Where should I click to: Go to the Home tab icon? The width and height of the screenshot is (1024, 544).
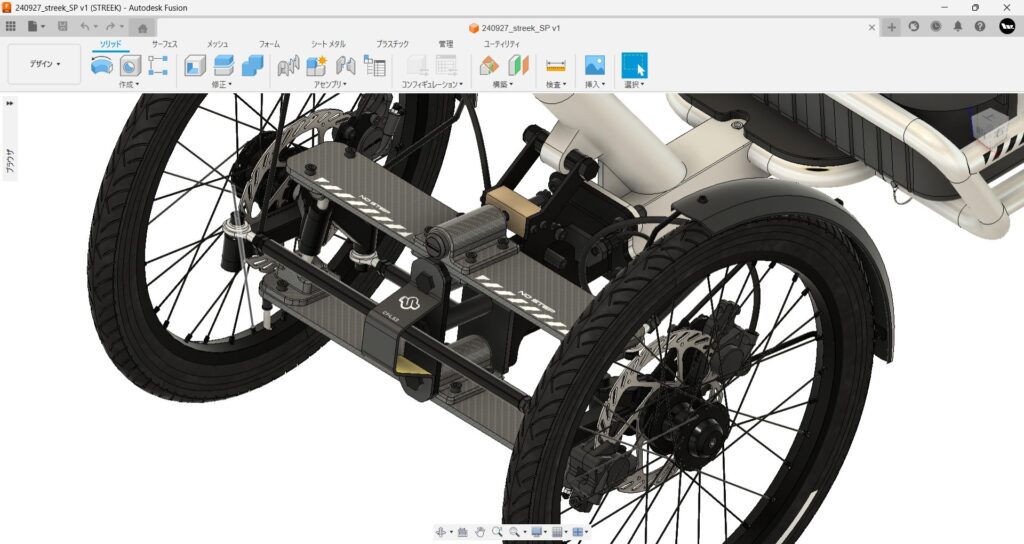point(142,27)
